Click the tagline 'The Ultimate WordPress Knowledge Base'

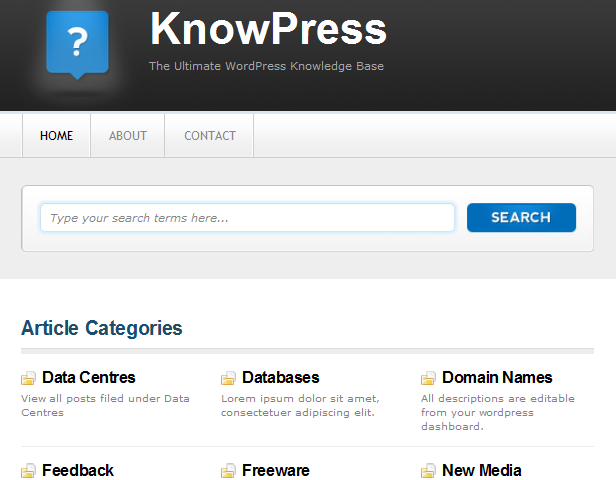[x=266, y=66]
